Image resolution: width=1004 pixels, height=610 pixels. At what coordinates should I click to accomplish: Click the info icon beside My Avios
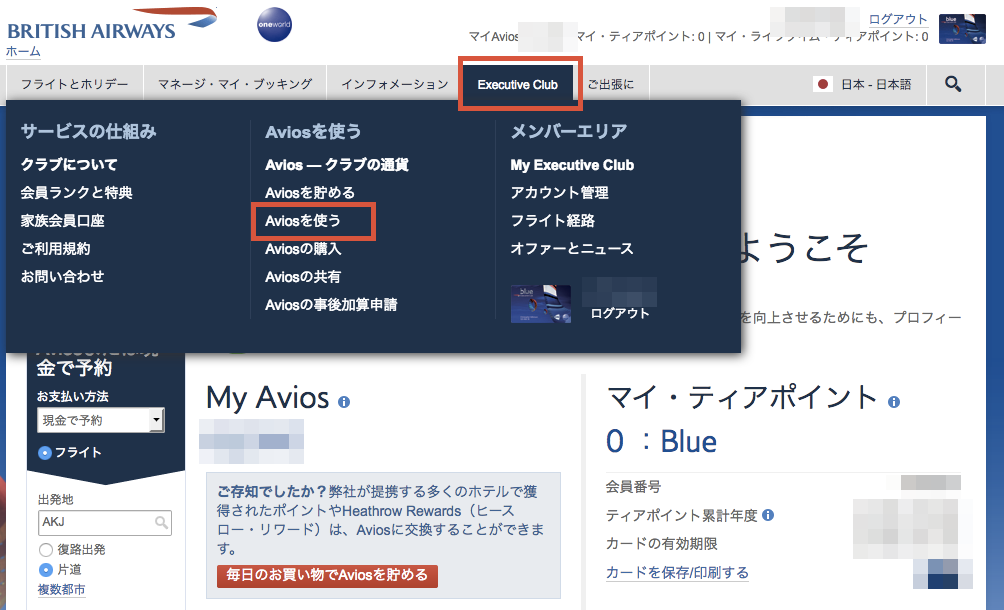pos(344,402)
